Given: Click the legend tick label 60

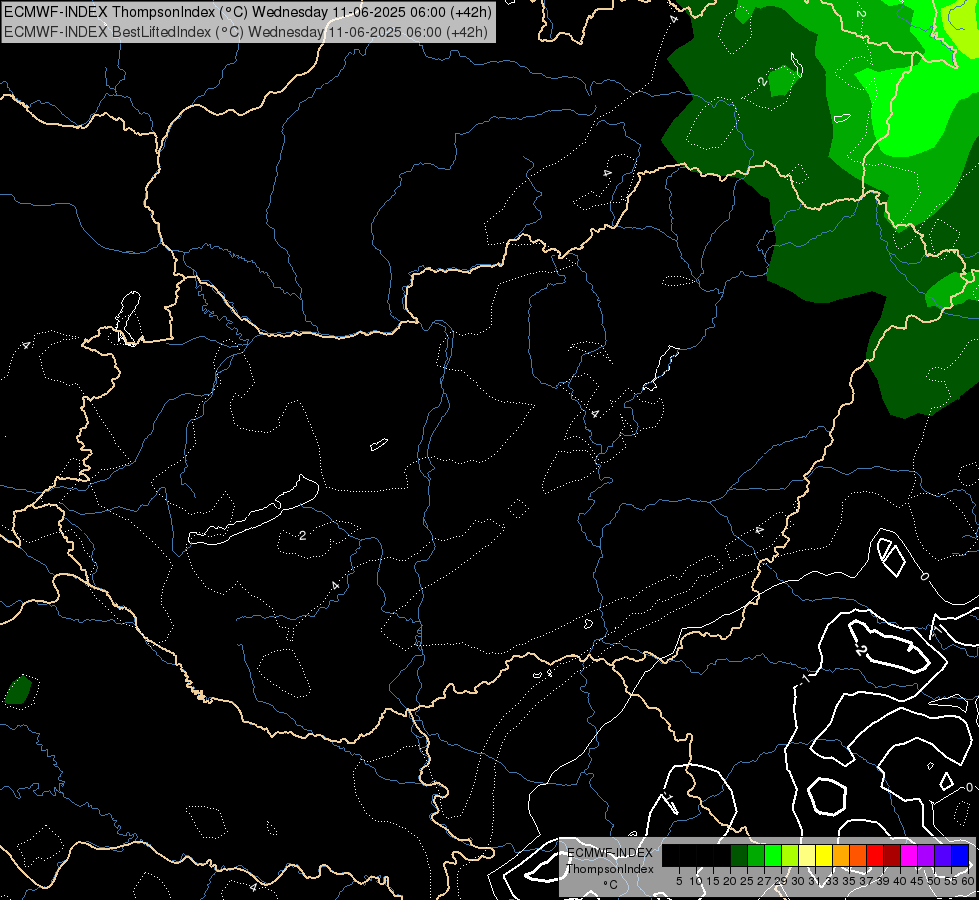Looking at the screenshot, I should click(968, 881).
